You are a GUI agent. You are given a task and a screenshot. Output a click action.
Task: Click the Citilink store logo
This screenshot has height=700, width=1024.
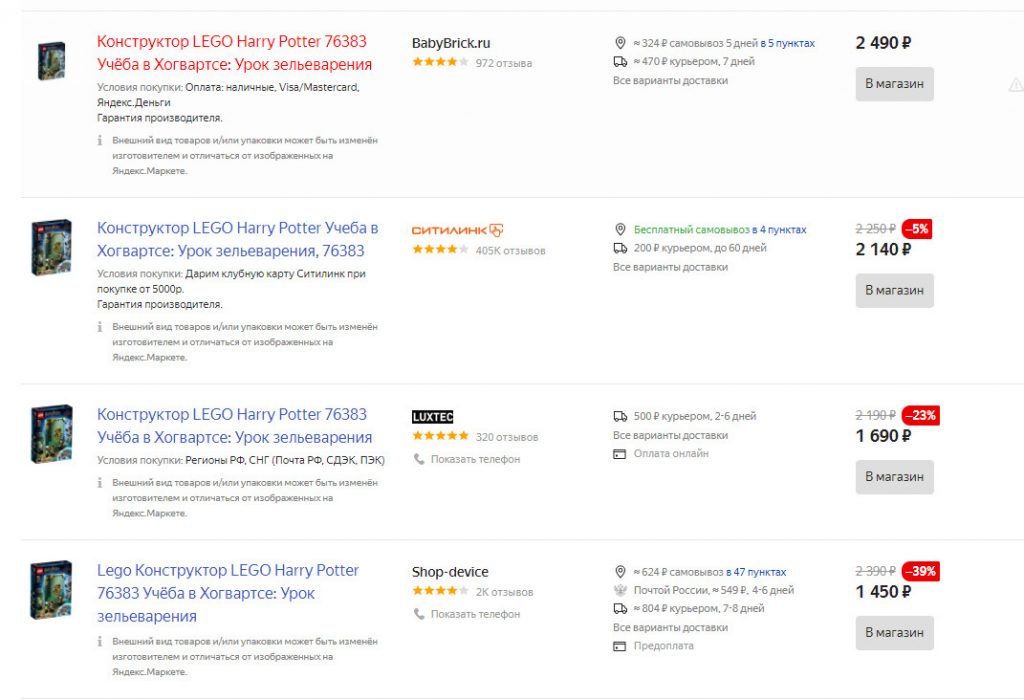pos(457,230)
